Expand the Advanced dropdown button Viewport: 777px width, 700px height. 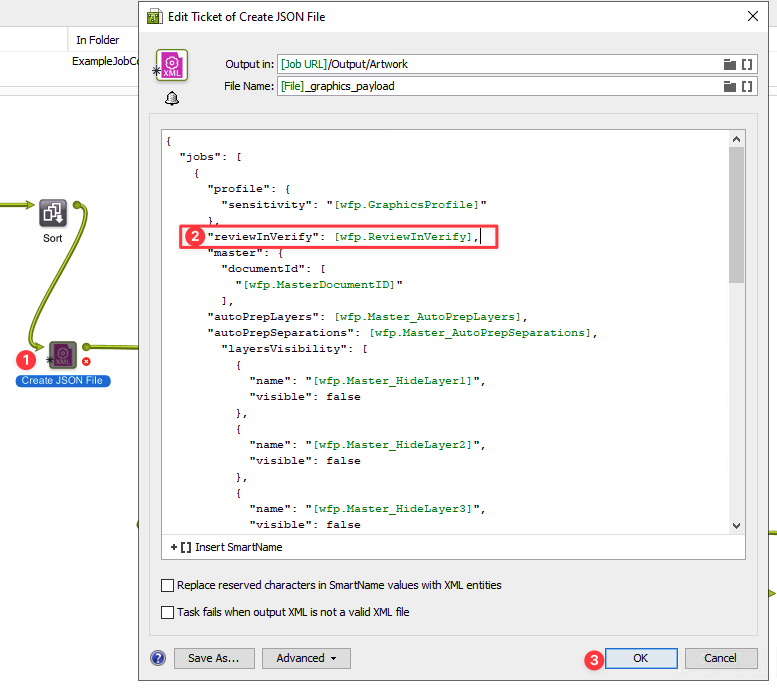306,658
